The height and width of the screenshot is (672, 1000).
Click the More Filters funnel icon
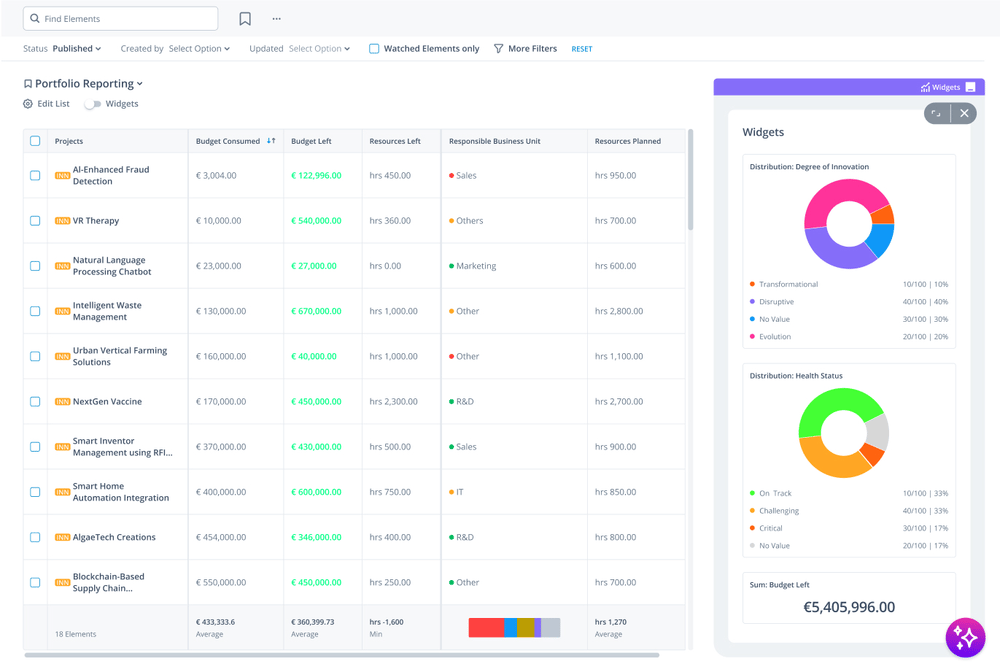tap(499, 48)
